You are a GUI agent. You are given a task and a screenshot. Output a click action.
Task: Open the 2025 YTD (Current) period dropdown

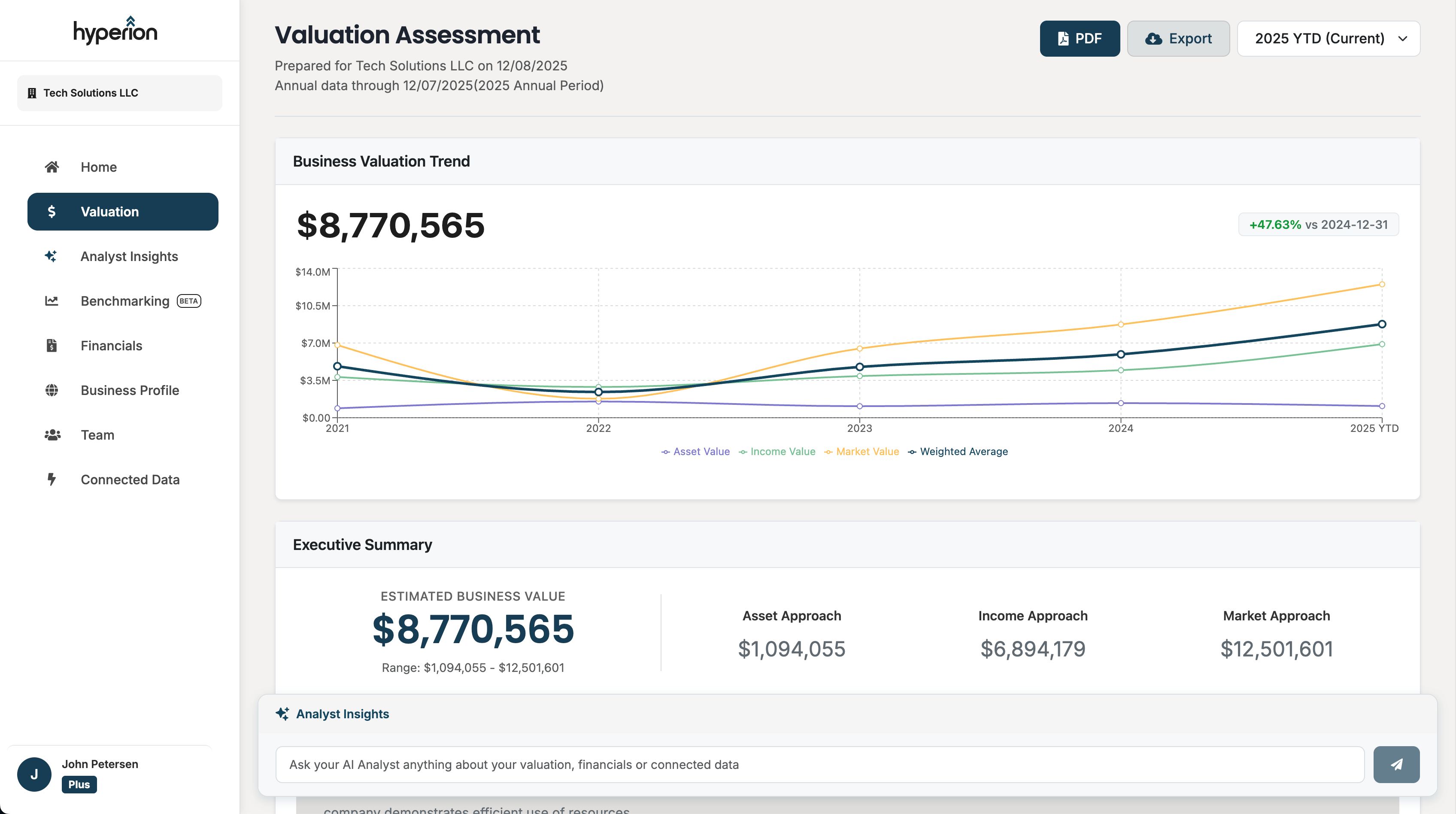1329,38
